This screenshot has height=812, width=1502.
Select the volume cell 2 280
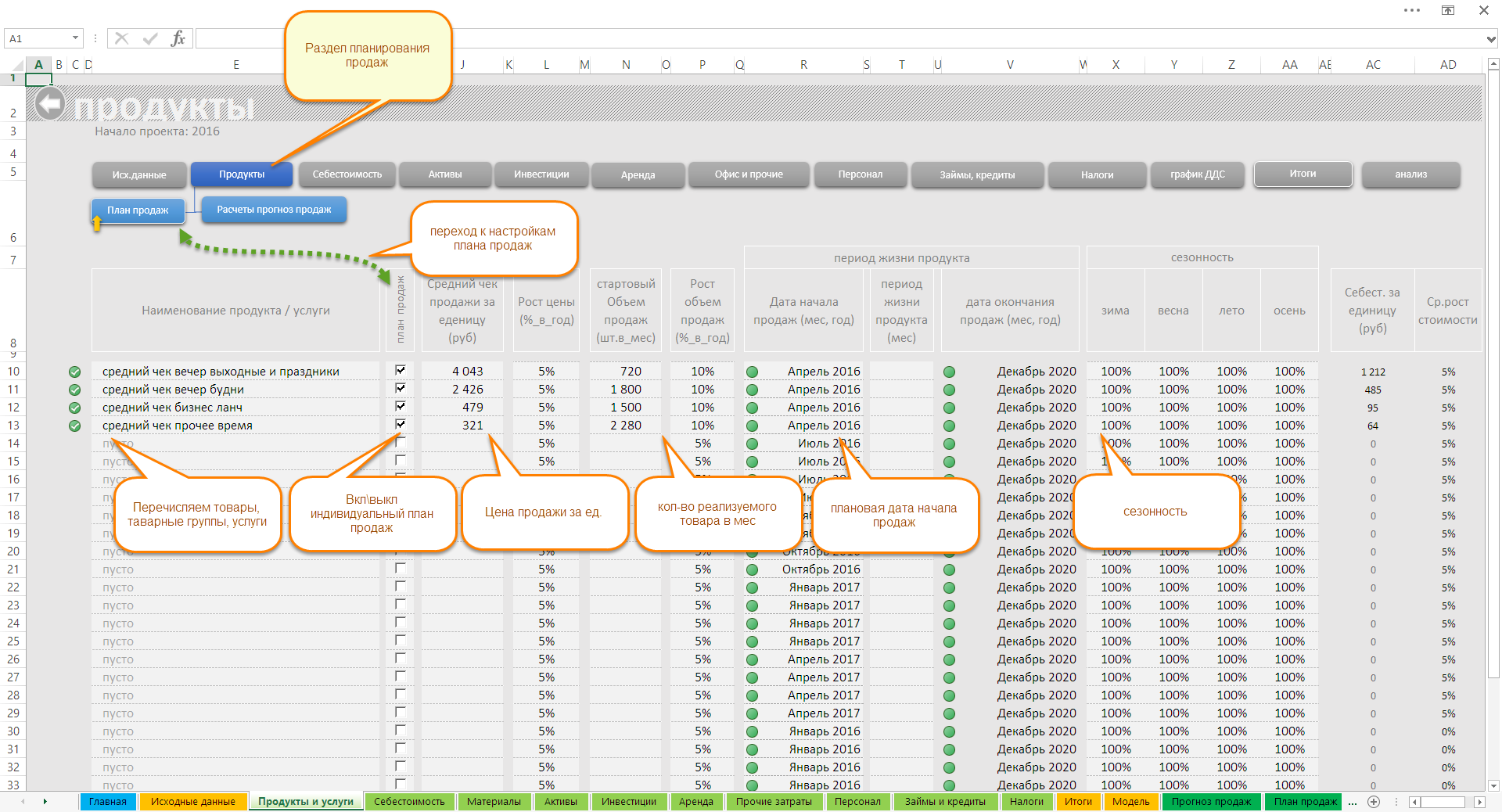(x=625, y=426)
